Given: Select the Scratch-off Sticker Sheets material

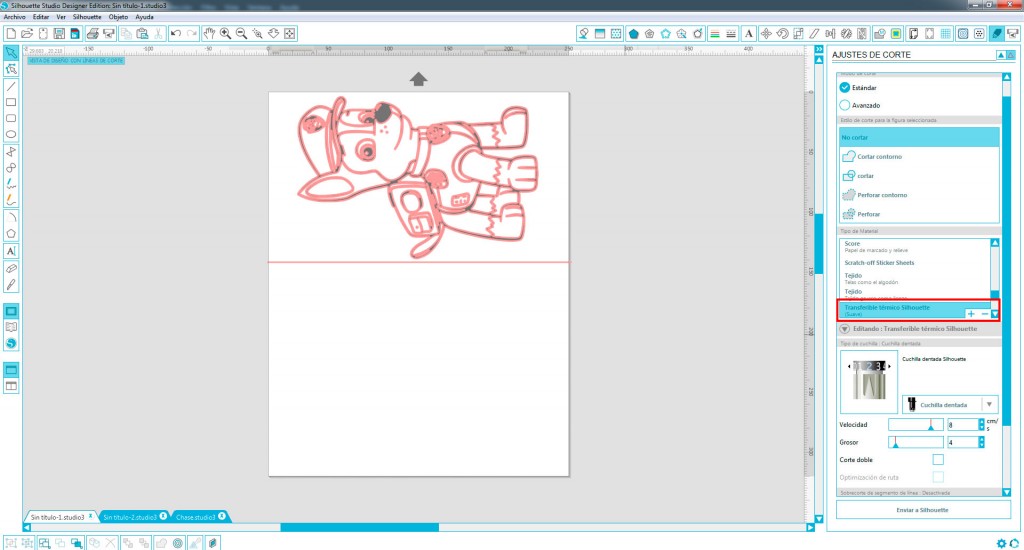Looking at the screenshot, I should [879, 263].
